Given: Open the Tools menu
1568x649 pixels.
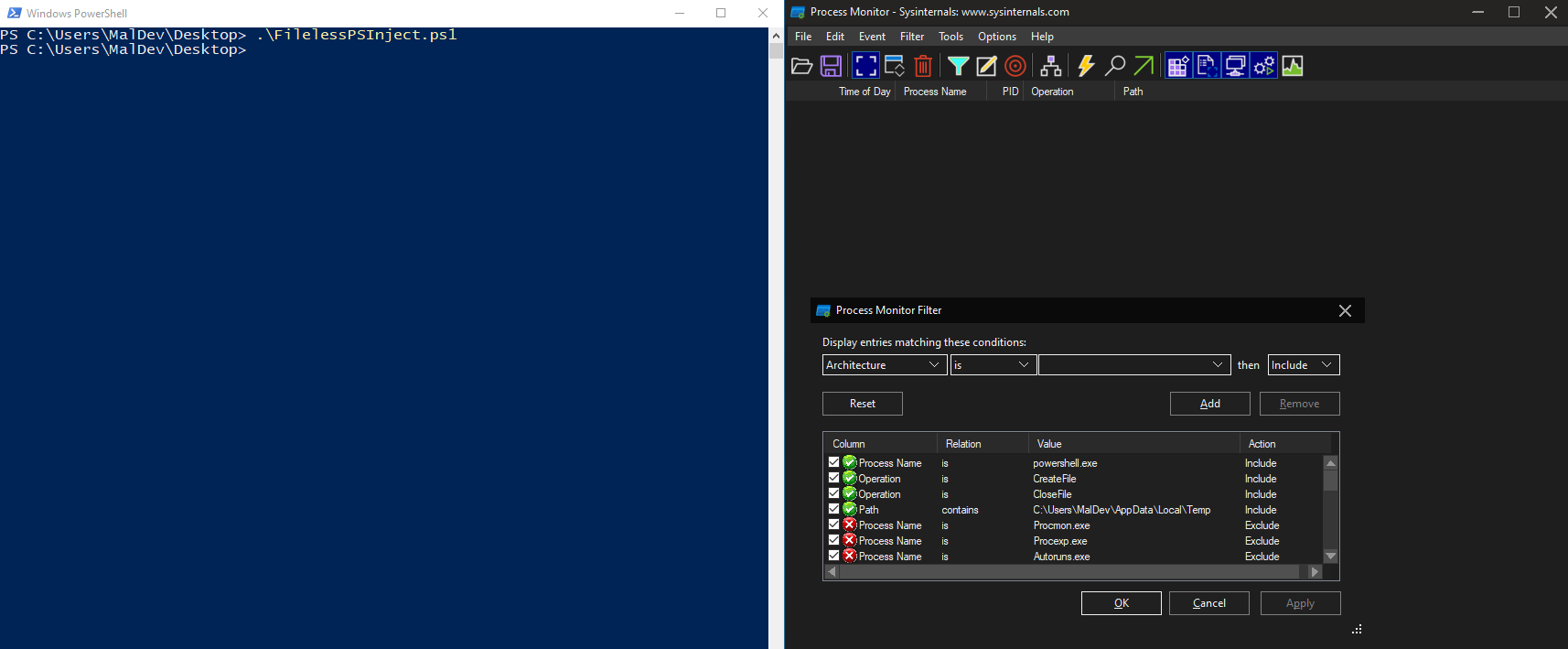Looking at the screenshot, I should pyautogui.click(x=950, y=37).
